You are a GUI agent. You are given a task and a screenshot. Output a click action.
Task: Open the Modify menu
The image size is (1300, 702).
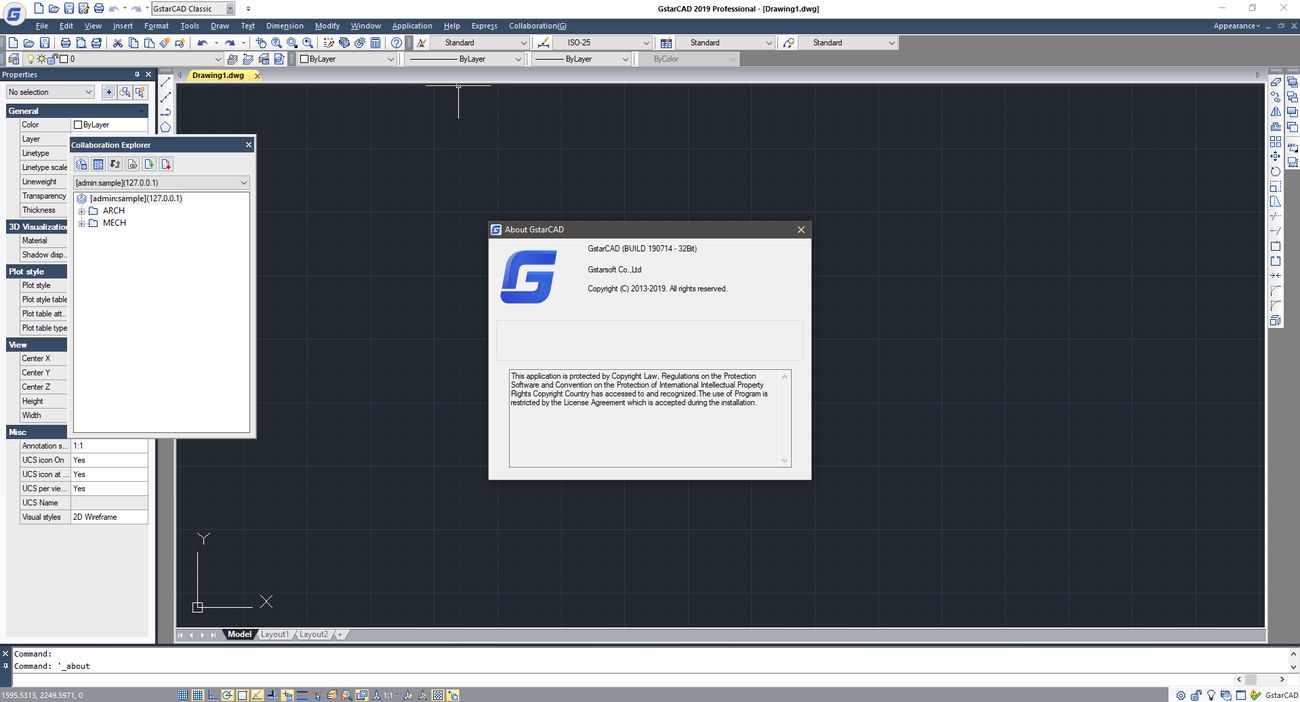(x=327, y=25)
